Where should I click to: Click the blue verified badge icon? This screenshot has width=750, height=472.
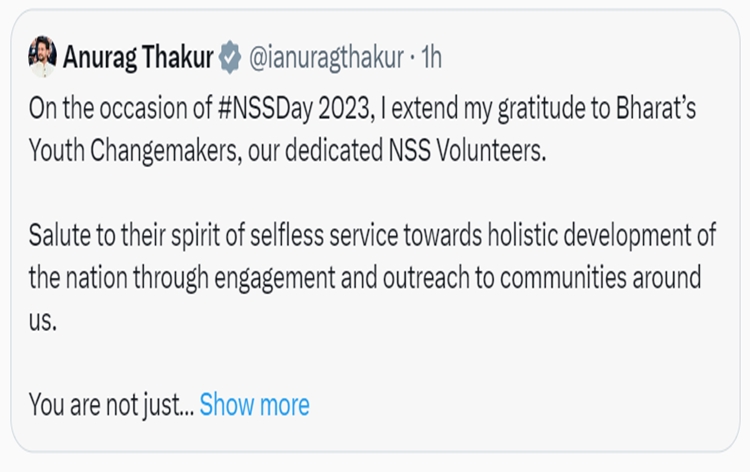(x=230, y=58)
